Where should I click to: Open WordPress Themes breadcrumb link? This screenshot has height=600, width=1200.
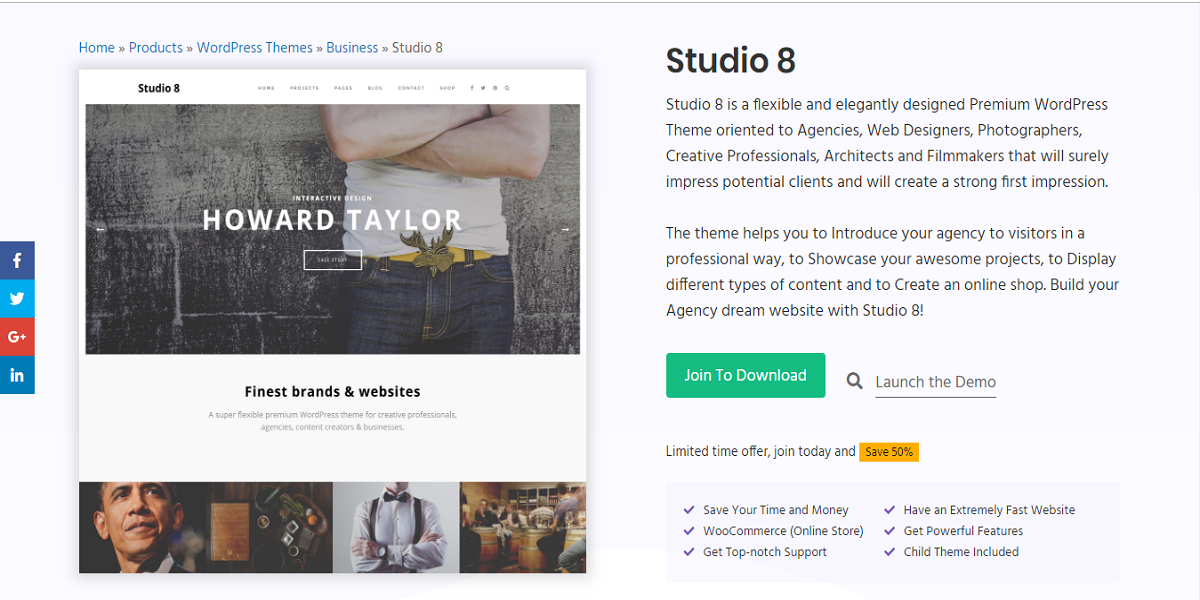click(x=255, y=47)
